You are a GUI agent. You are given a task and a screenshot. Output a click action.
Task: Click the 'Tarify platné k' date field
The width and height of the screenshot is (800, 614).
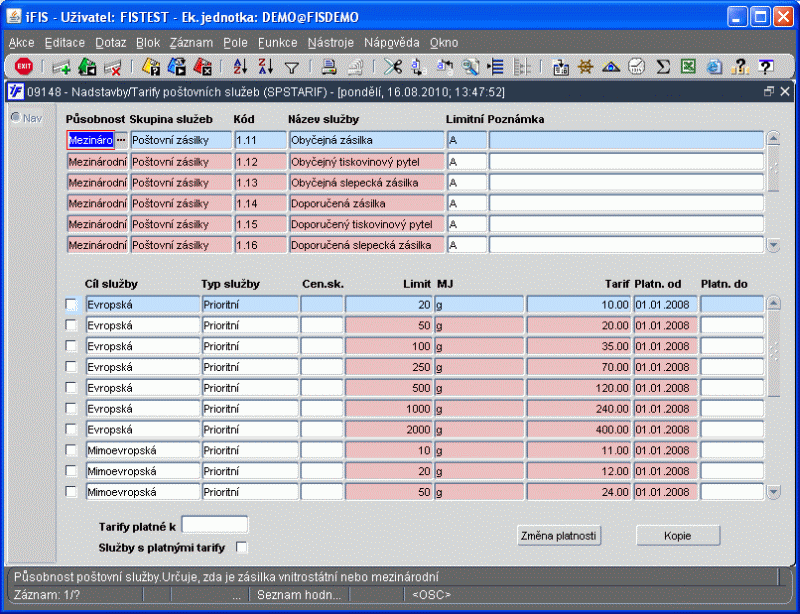tap(214, 525)
